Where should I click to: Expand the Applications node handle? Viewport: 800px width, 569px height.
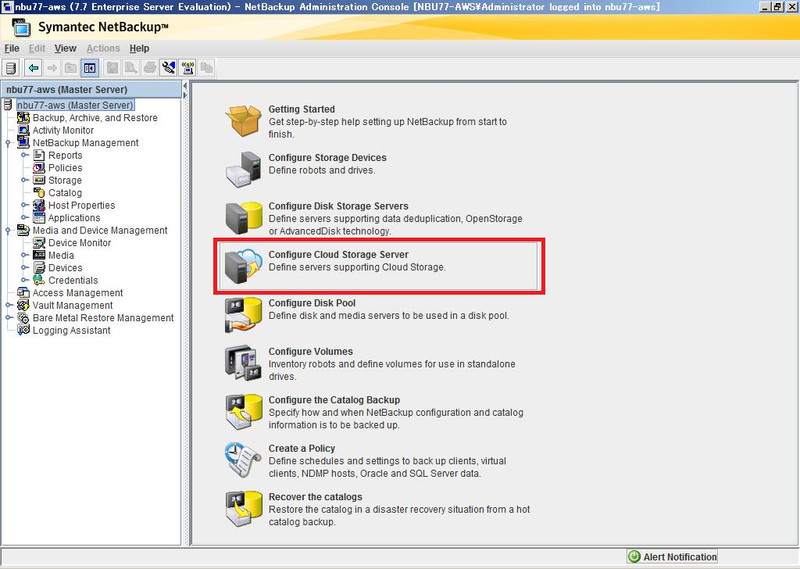[x=24, y=218]
